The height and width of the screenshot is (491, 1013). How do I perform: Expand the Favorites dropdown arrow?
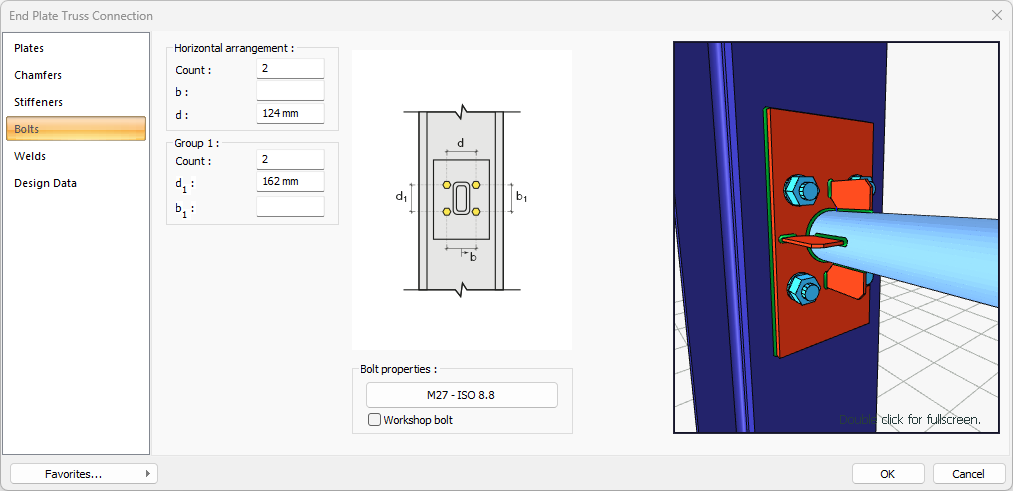tap(147, 474)
